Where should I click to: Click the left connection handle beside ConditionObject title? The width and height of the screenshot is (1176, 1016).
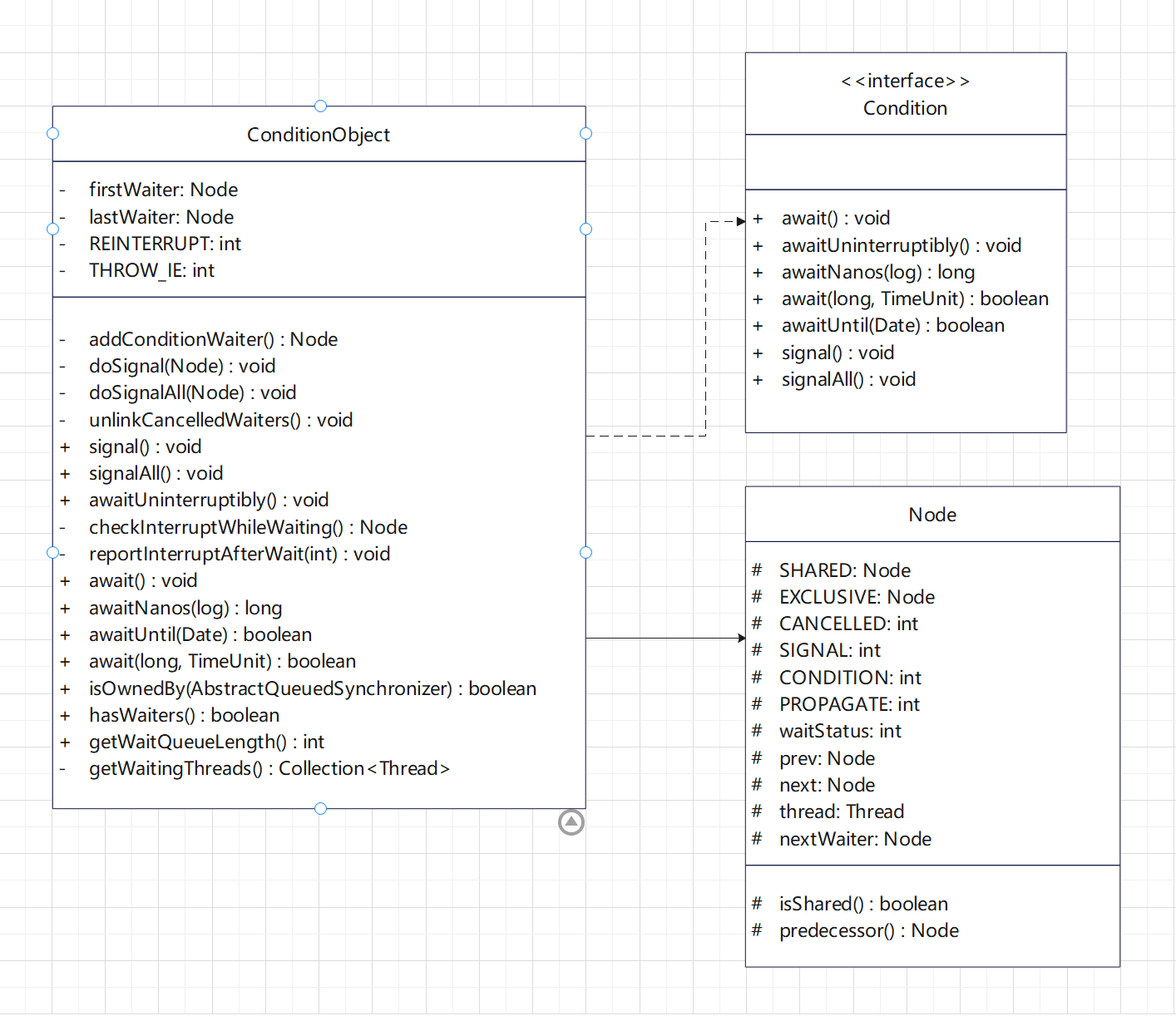pyautogui.click(x=52, y=133)
